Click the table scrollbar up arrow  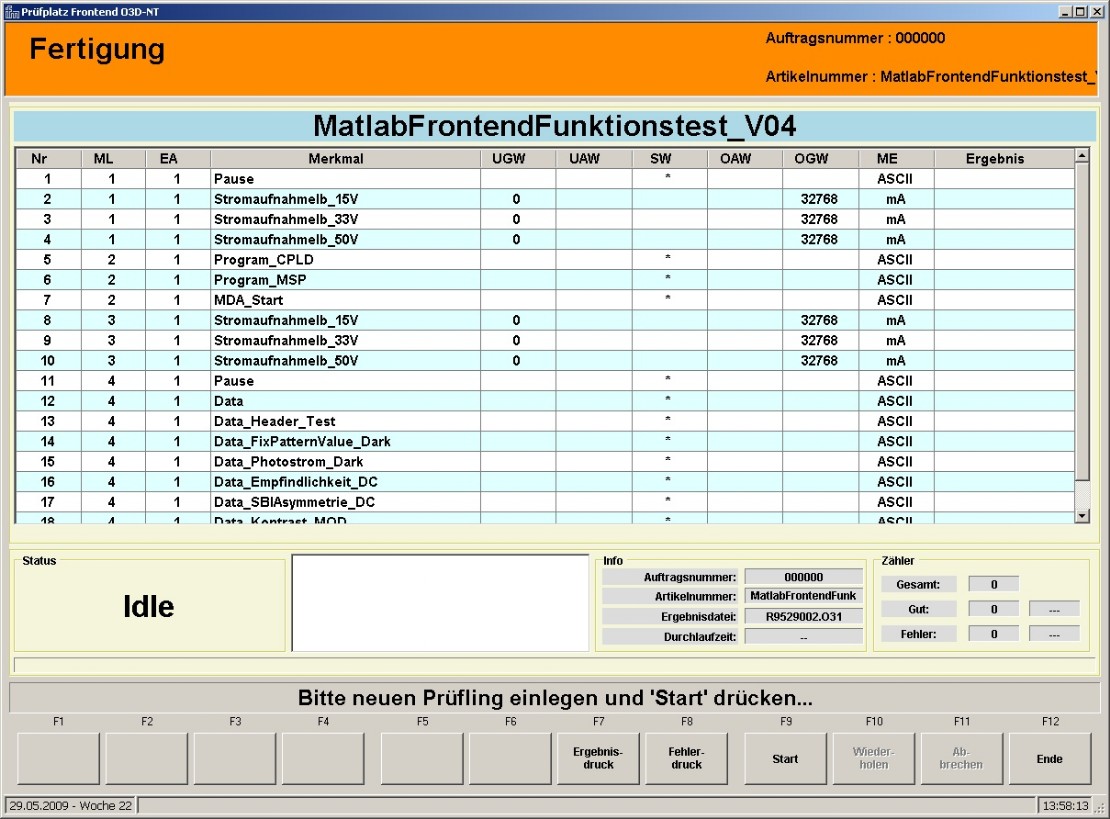(x=1081, y=156)
